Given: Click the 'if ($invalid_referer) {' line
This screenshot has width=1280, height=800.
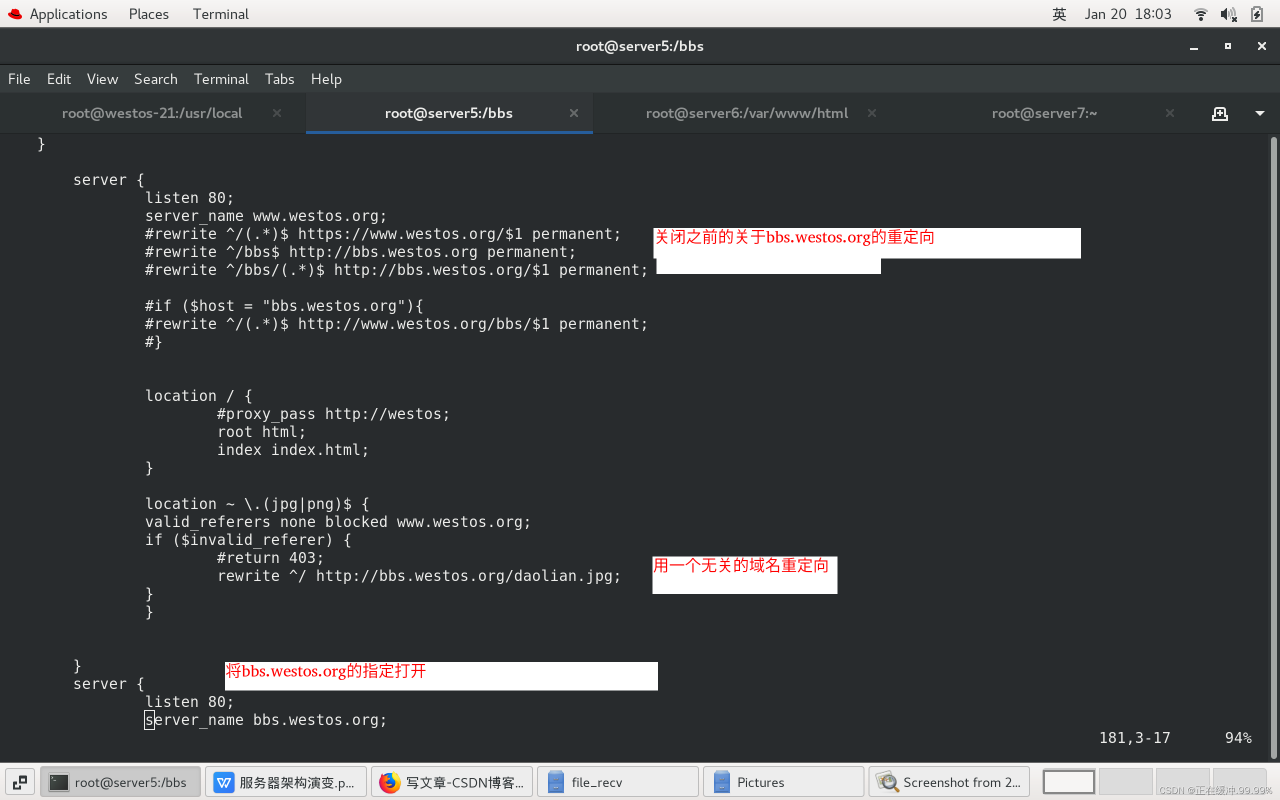Looking at the screenshot, I should [x=248, y=540].
